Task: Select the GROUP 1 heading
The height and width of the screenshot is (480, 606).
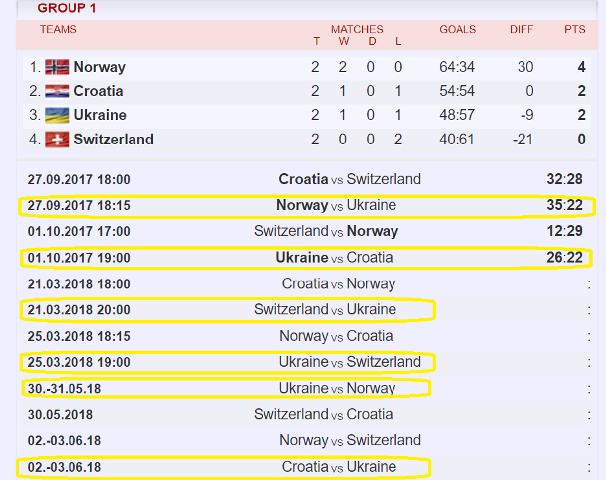Action: pos(66,8)
